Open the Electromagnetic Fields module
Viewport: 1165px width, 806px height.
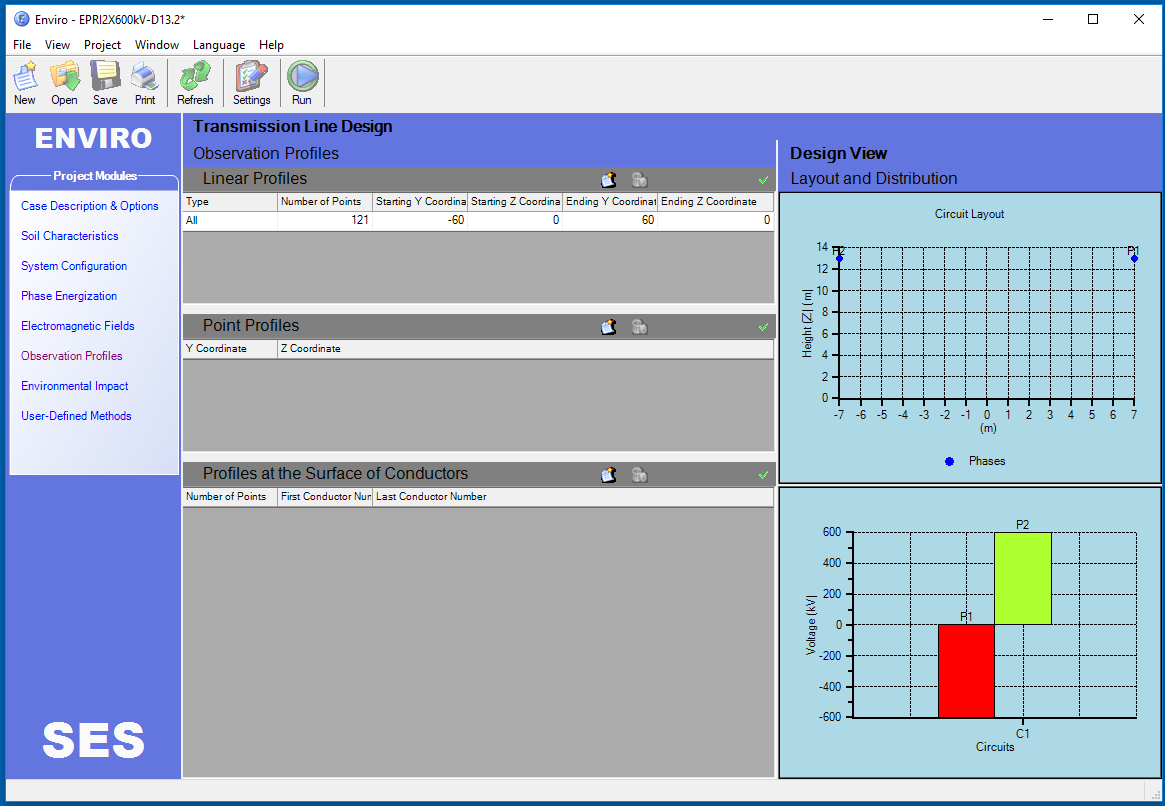[78, 326]
